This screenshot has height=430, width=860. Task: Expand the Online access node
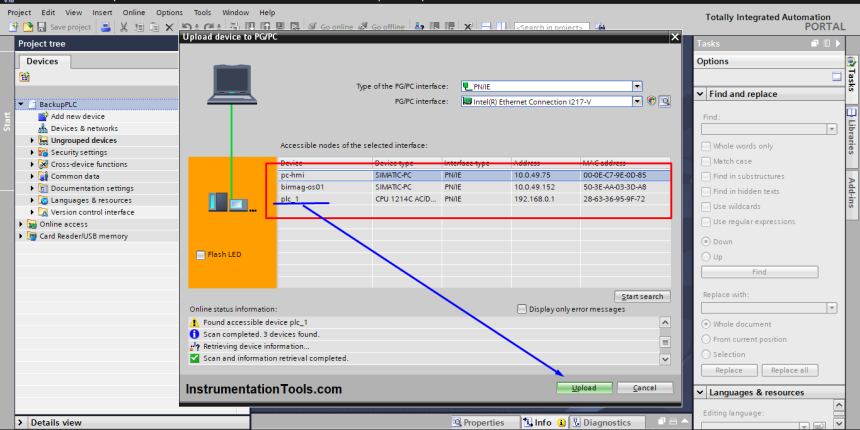coord(21,224)
